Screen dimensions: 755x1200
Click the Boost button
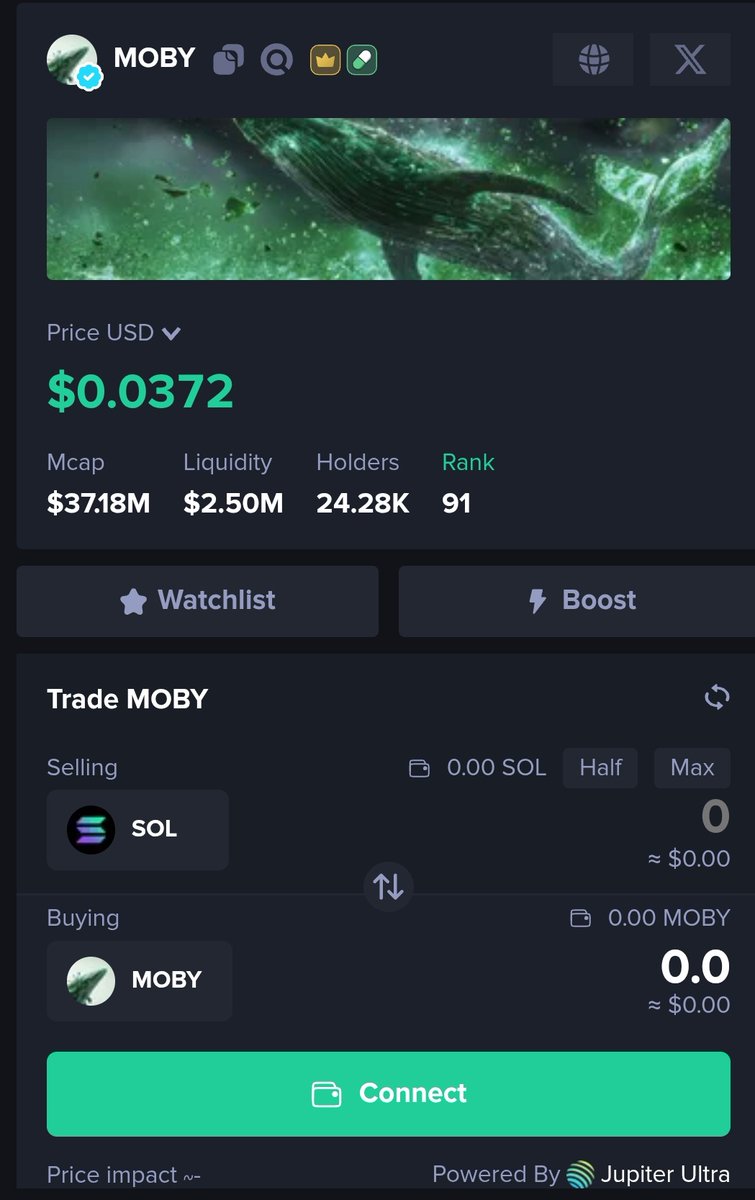(577, 601)
